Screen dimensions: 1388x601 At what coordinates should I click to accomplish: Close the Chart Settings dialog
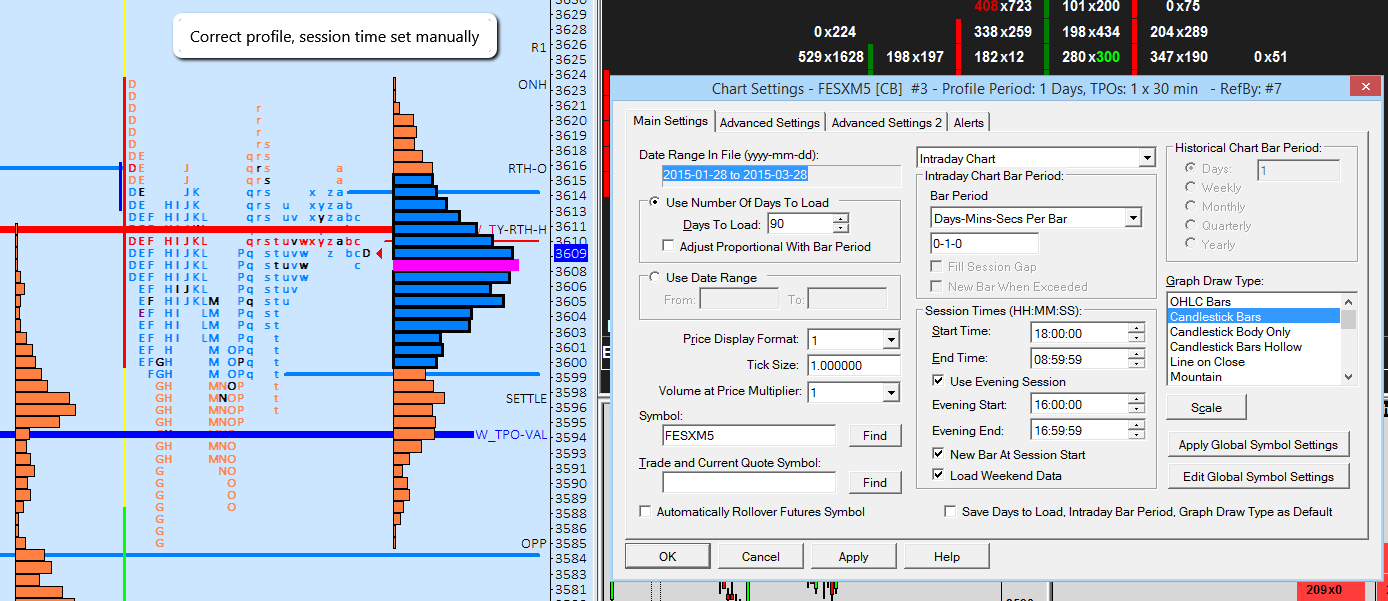pyautogui.click(x=1362, y=89)
